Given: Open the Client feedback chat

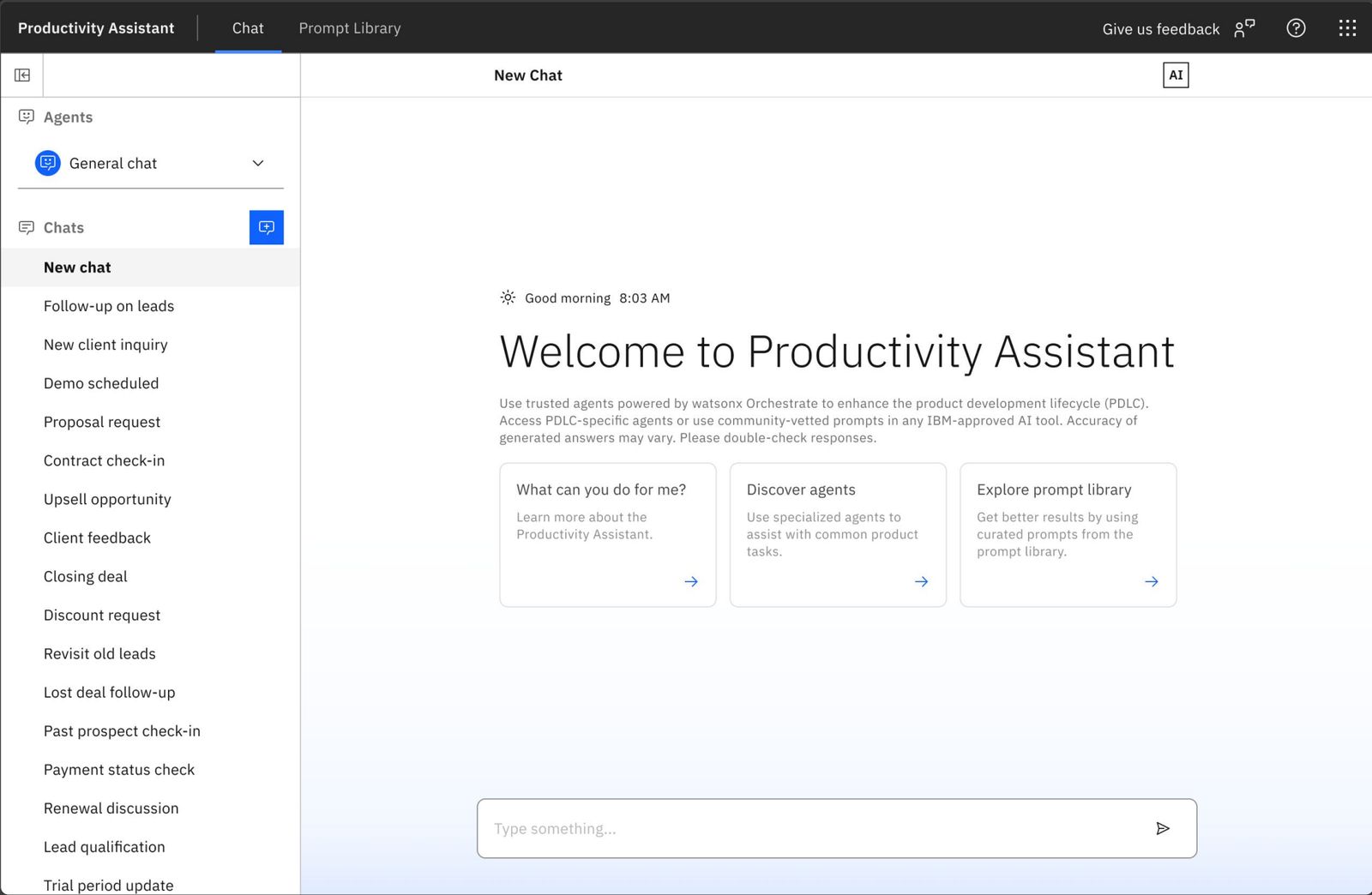Looking at the screenshot, I should (x=150, y=538).
